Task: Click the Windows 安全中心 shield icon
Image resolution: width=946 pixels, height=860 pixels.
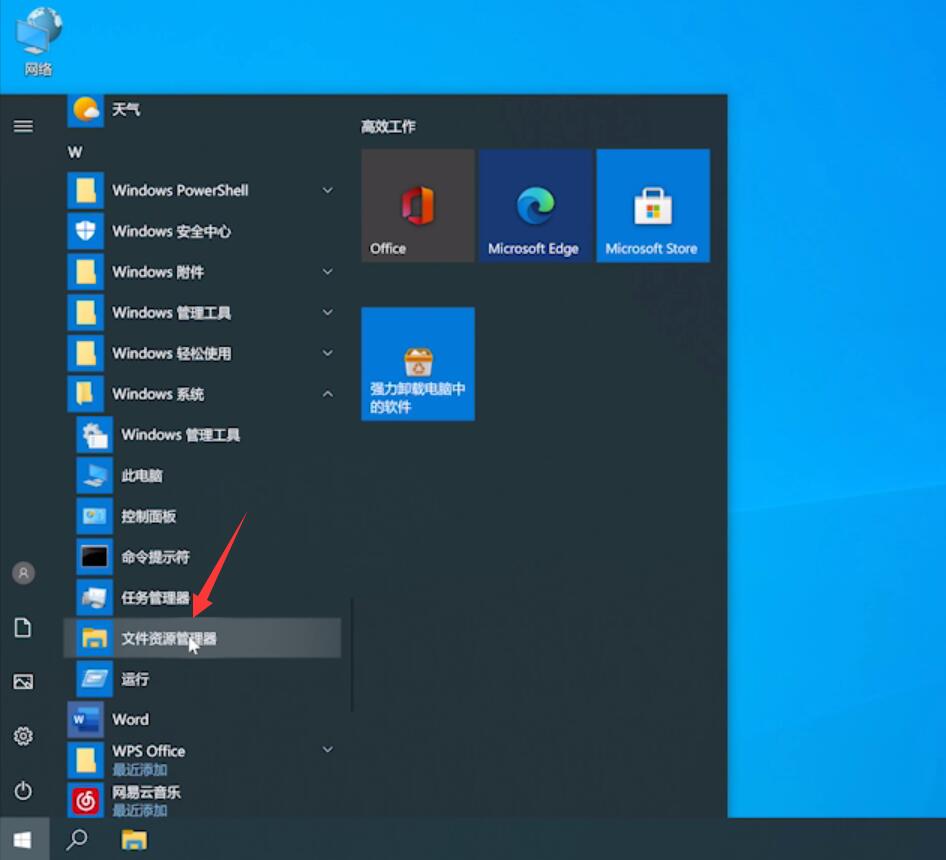Action: (85, 231)
